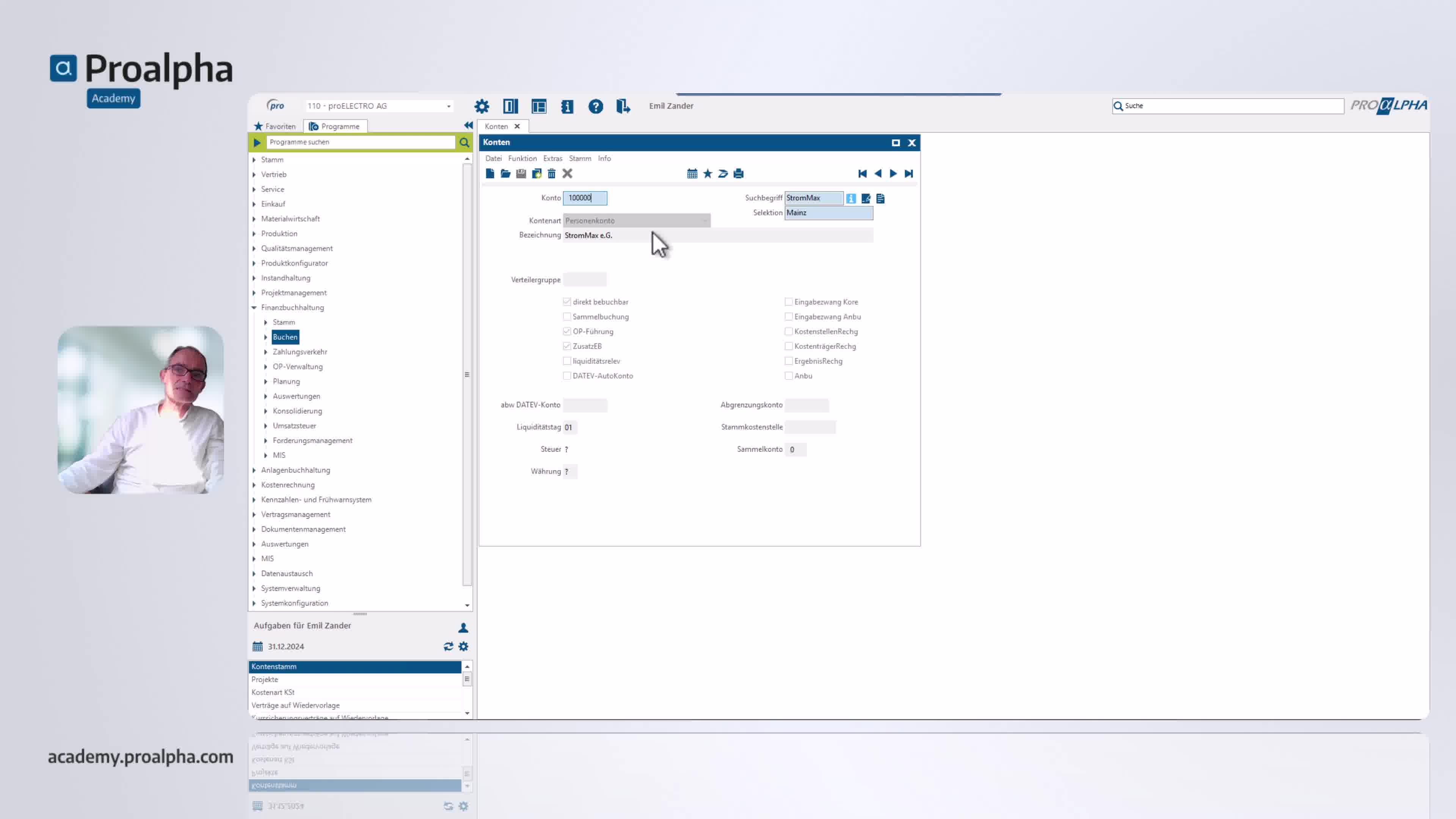
Task: Open the settings gear in top toolbar
Action: coord(482,106)
